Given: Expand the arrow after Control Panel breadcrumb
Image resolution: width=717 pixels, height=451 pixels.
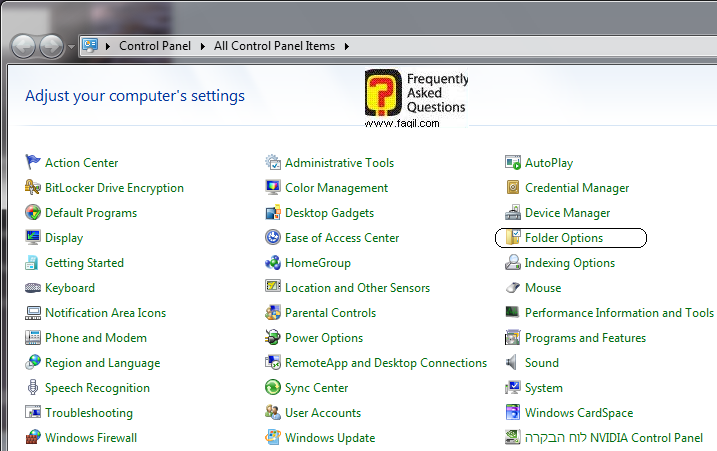Looking at the screenshot, I should [x=203, y=46].
